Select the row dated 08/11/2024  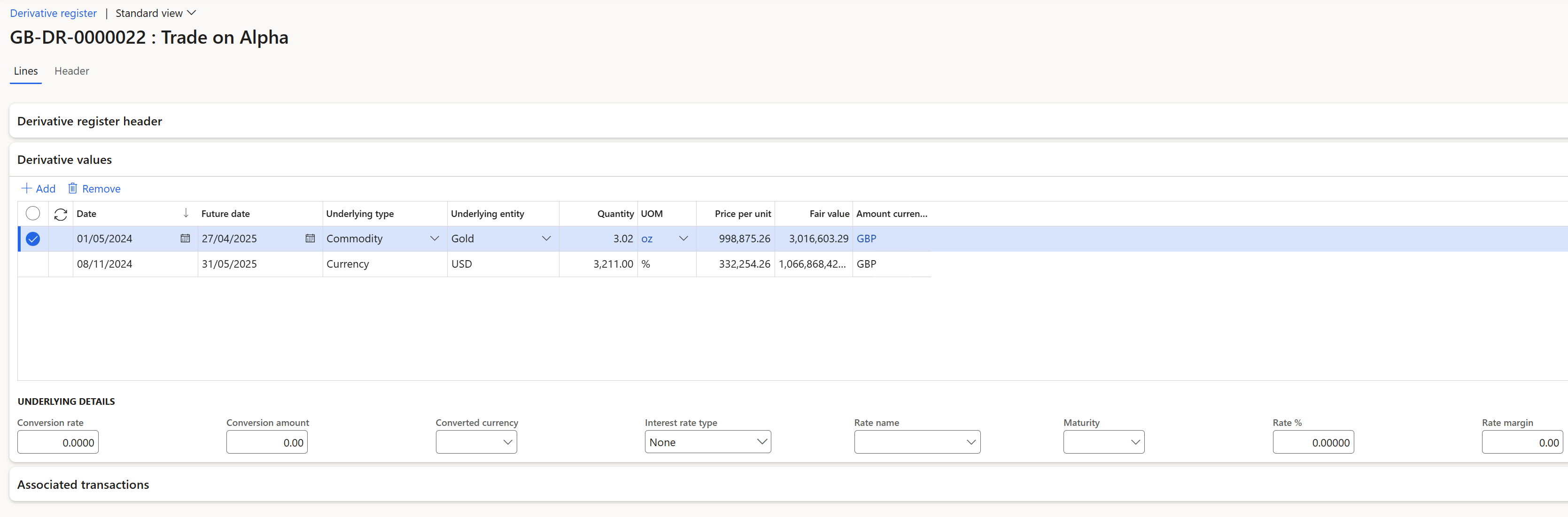33,264
